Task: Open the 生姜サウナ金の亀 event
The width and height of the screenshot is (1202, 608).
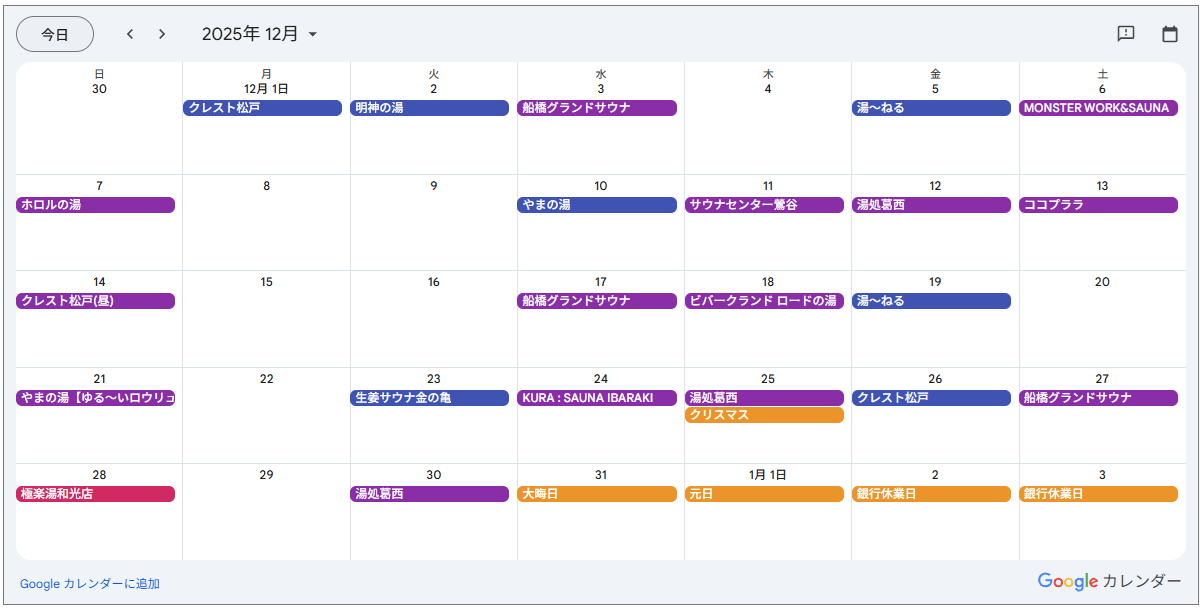Action: [x=430, y=398]
